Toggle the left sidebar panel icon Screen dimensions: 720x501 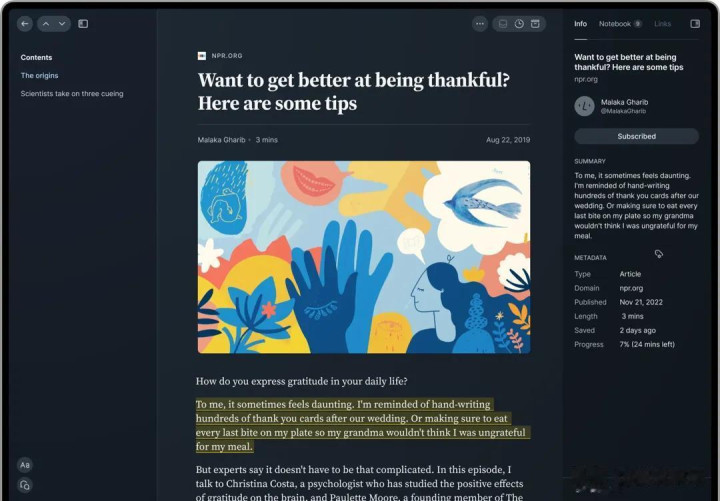click(x=83, y=24)
